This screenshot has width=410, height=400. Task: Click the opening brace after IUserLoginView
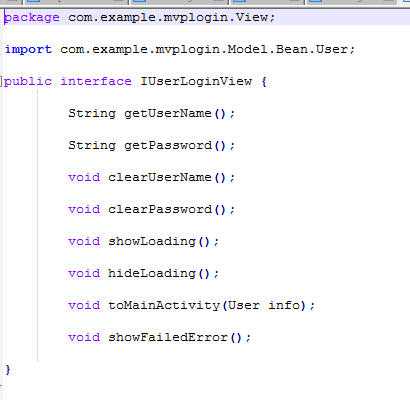(x=264, y=82)
